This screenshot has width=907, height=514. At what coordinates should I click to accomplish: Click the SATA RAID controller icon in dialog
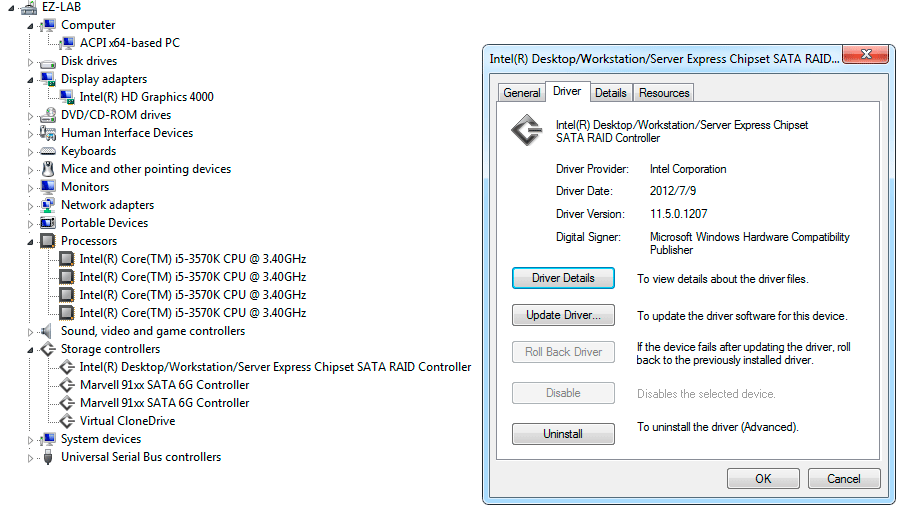(526, 131)
